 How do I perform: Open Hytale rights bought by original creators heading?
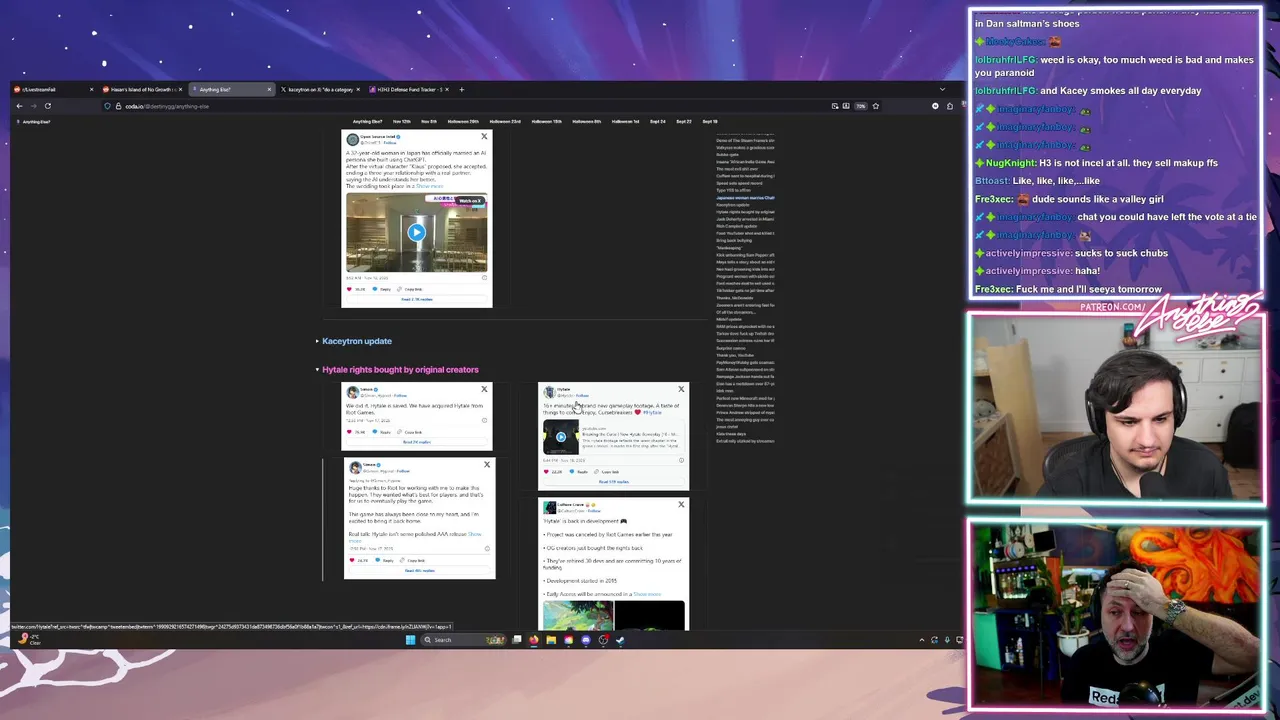(400, 370)
